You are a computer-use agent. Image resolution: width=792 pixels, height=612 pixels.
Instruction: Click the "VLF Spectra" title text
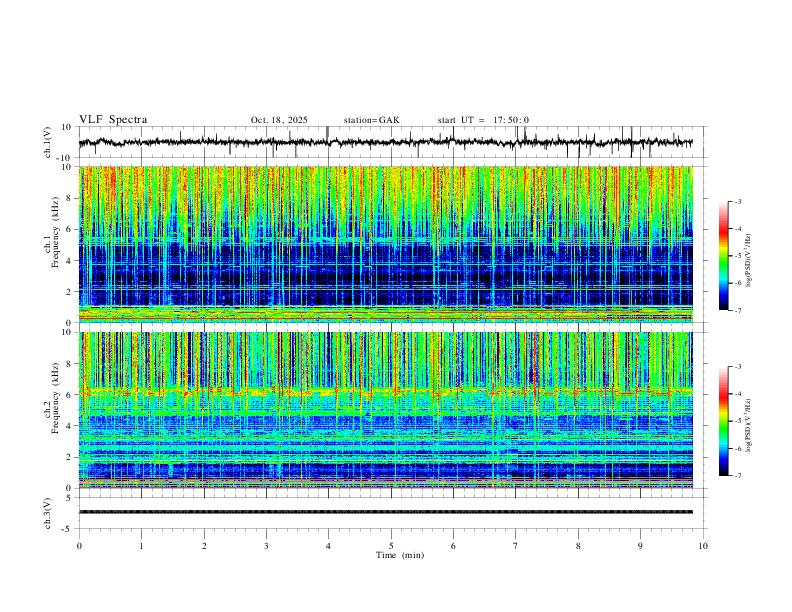[x=113, y=120]
